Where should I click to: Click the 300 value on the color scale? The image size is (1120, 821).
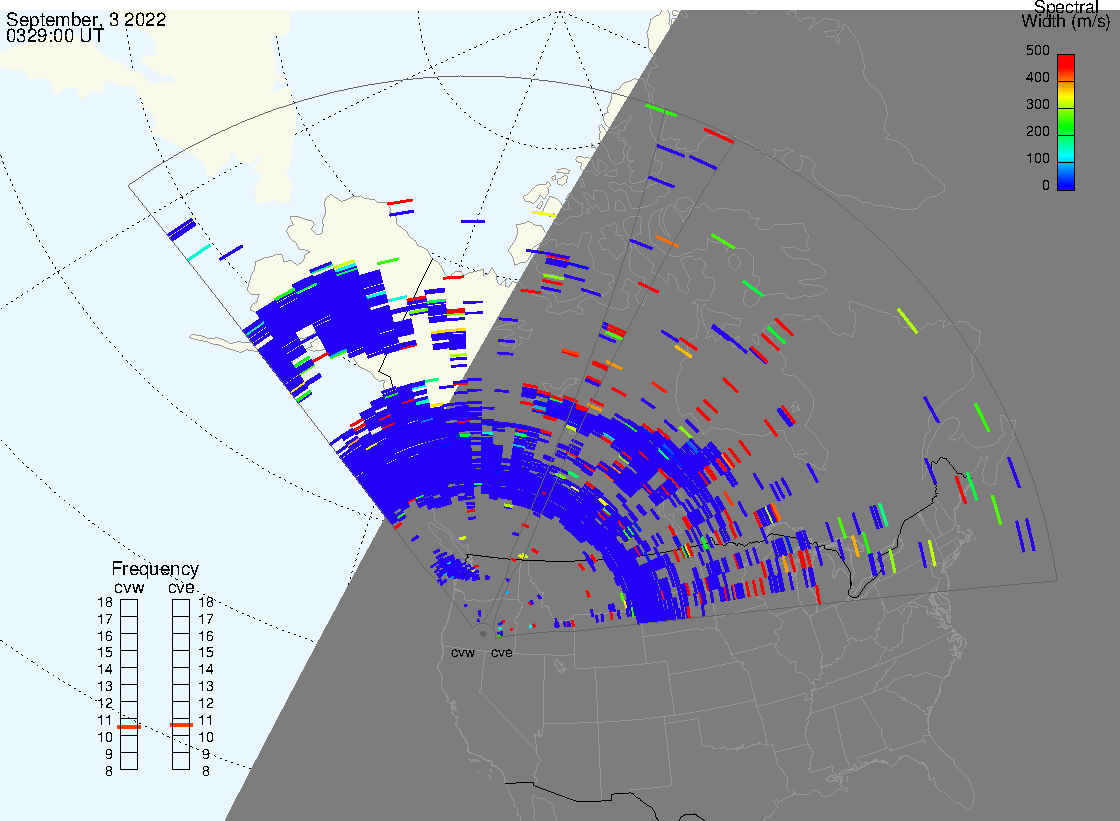1038,104
